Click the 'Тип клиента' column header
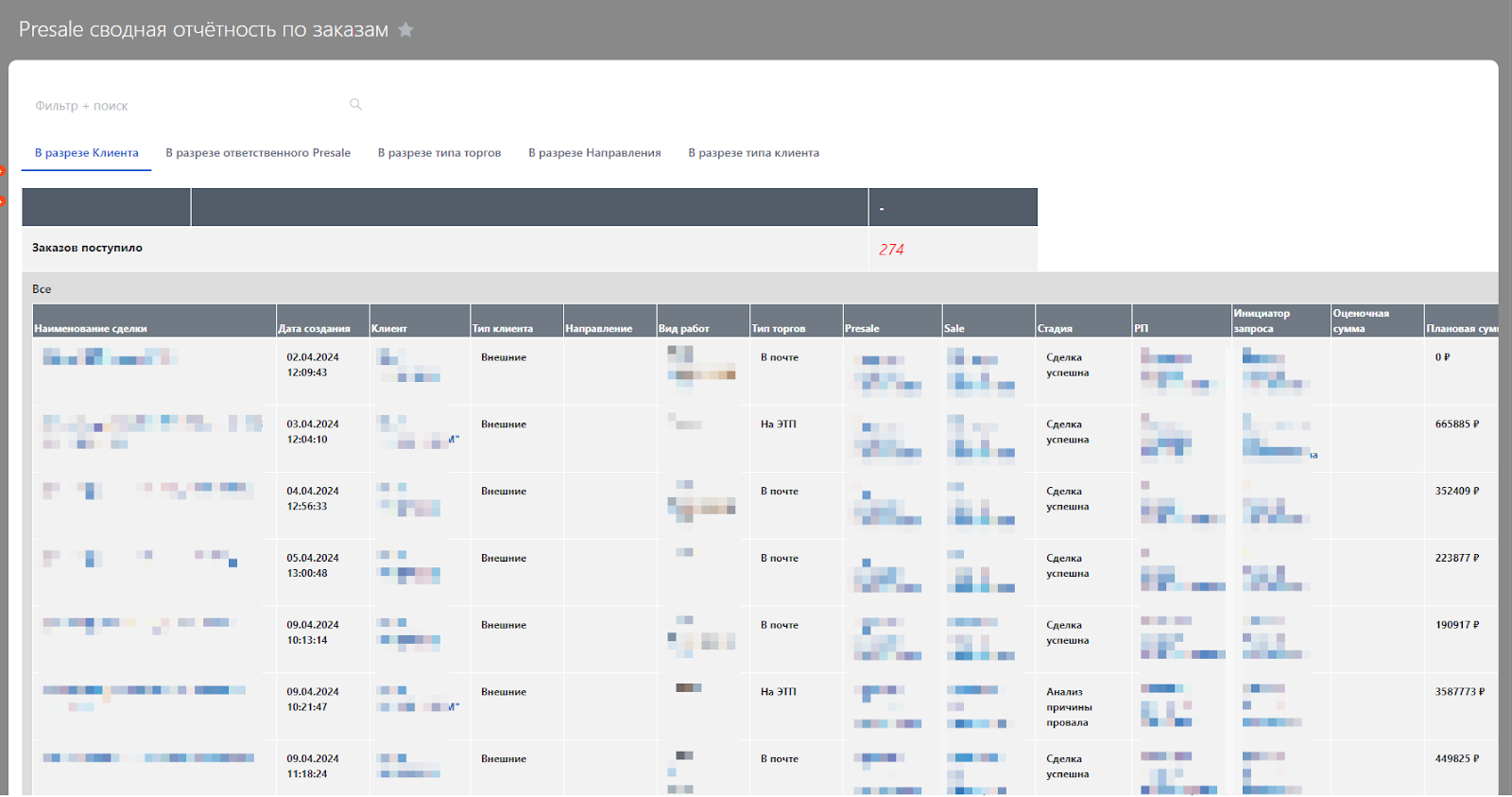The image size is (1512, 797). coord(503,329)
